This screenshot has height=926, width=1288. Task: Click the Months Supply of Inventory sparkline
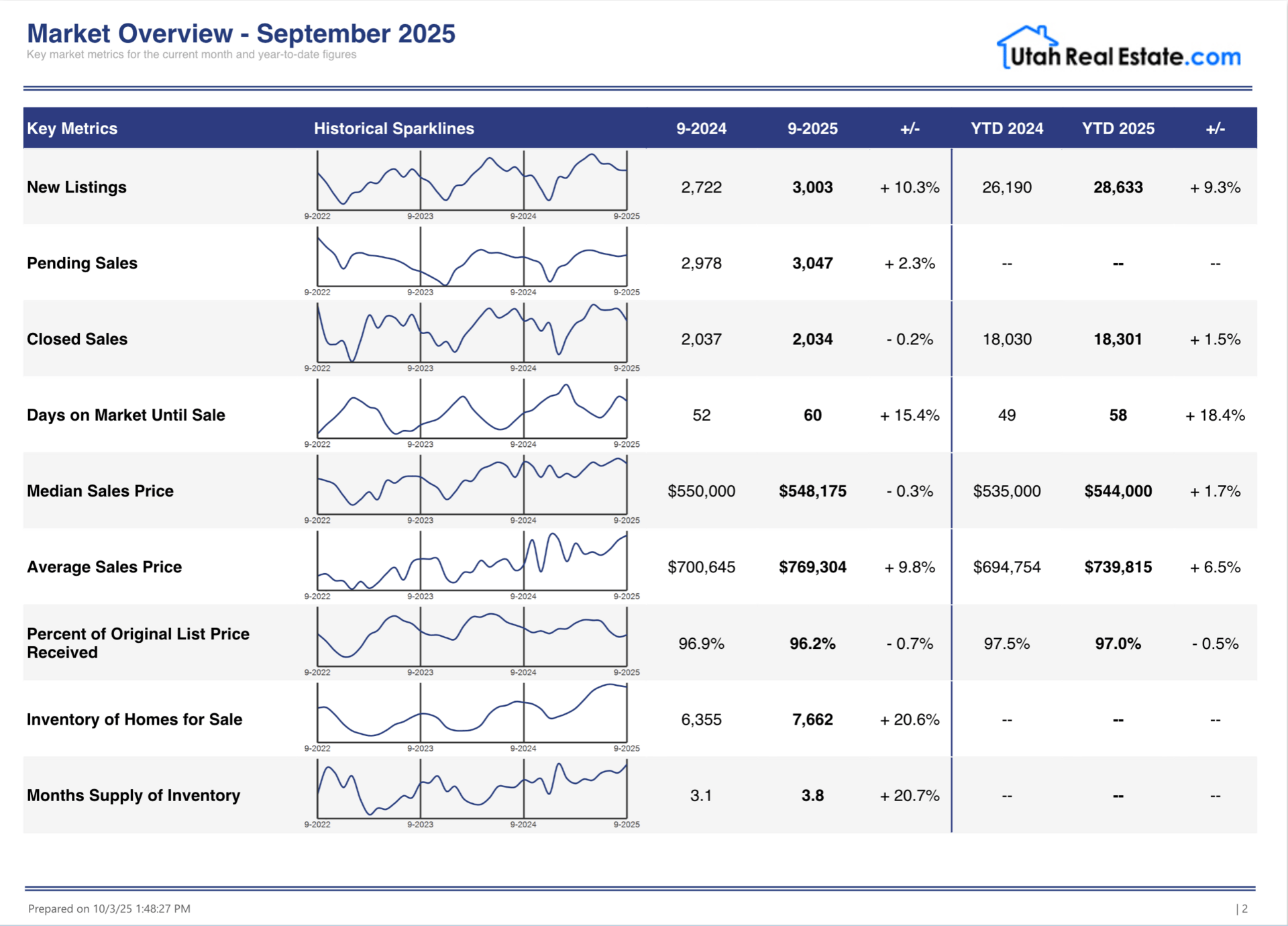(x=472, y=788)
